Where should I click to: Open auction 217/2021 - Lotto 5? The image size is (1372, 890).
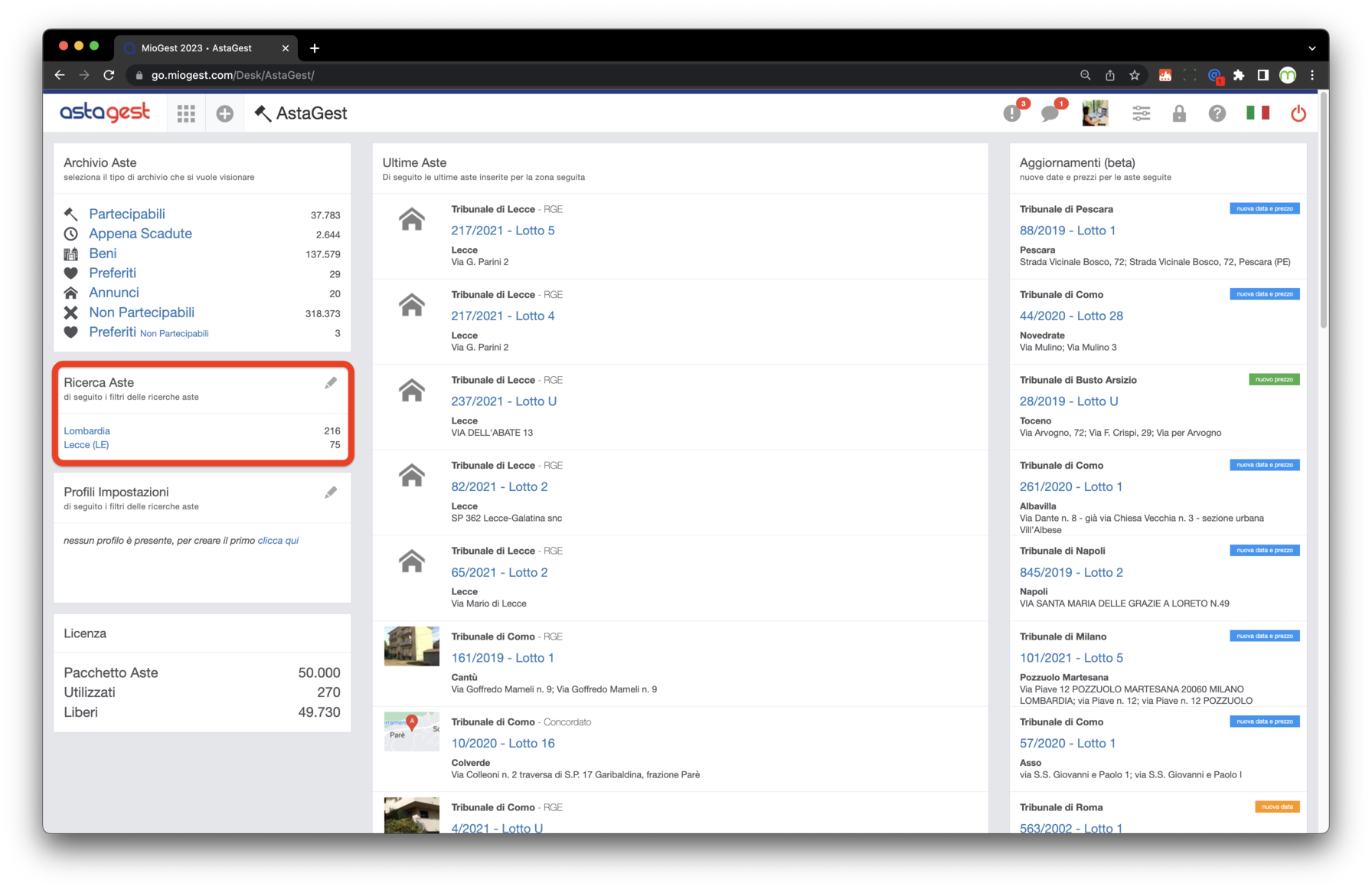pos(503,231)
